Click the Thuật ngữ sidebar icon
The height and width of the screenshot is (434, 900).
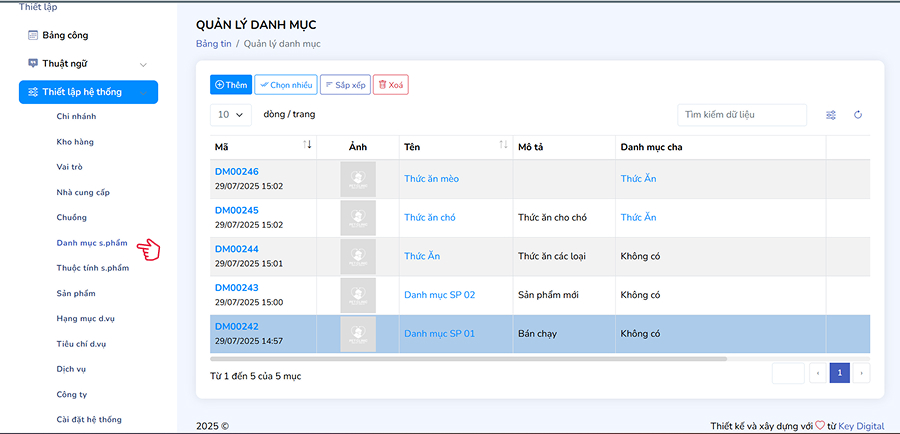[33, 63]
